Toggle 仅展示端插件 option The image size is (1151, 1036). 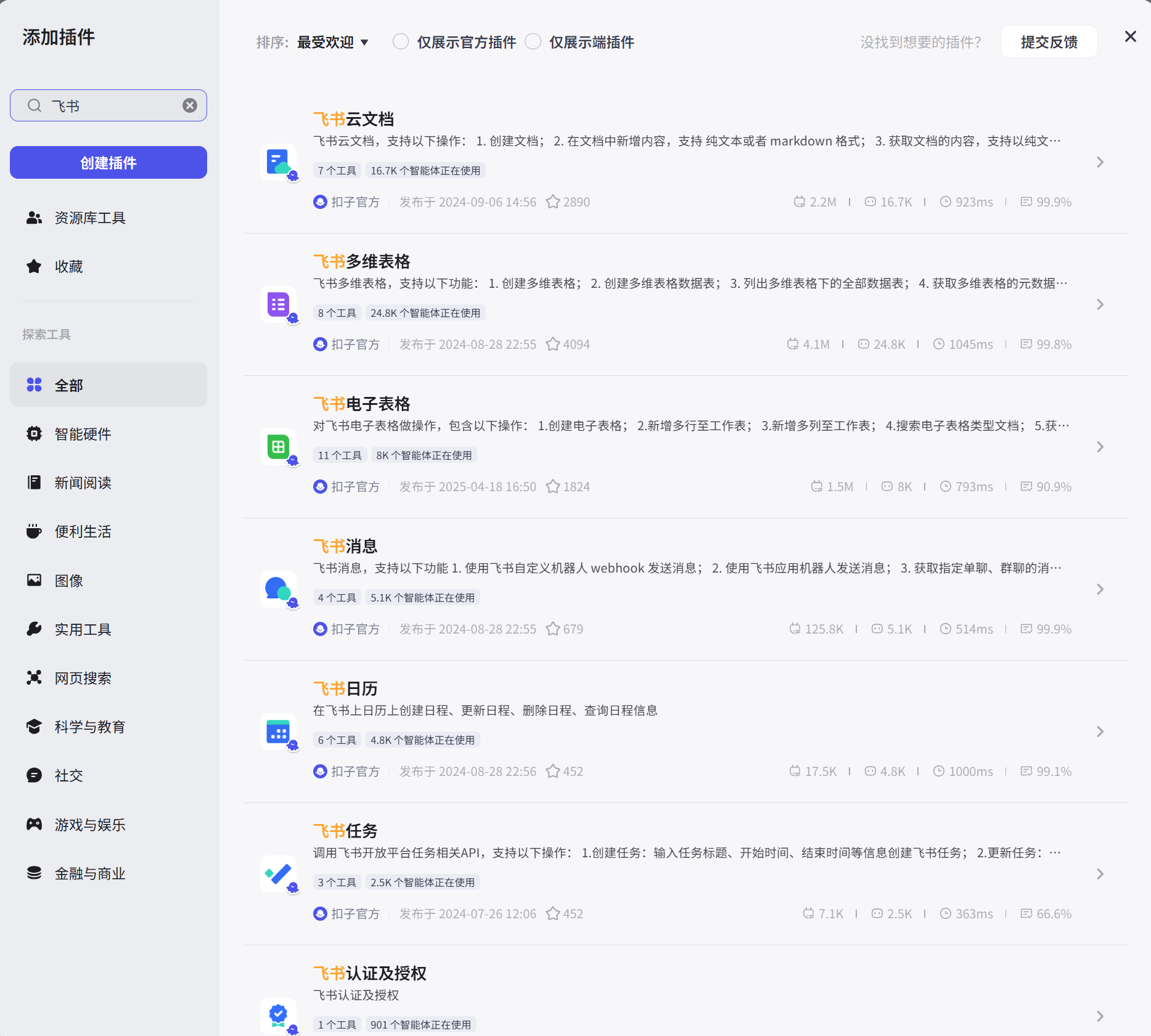533,42
